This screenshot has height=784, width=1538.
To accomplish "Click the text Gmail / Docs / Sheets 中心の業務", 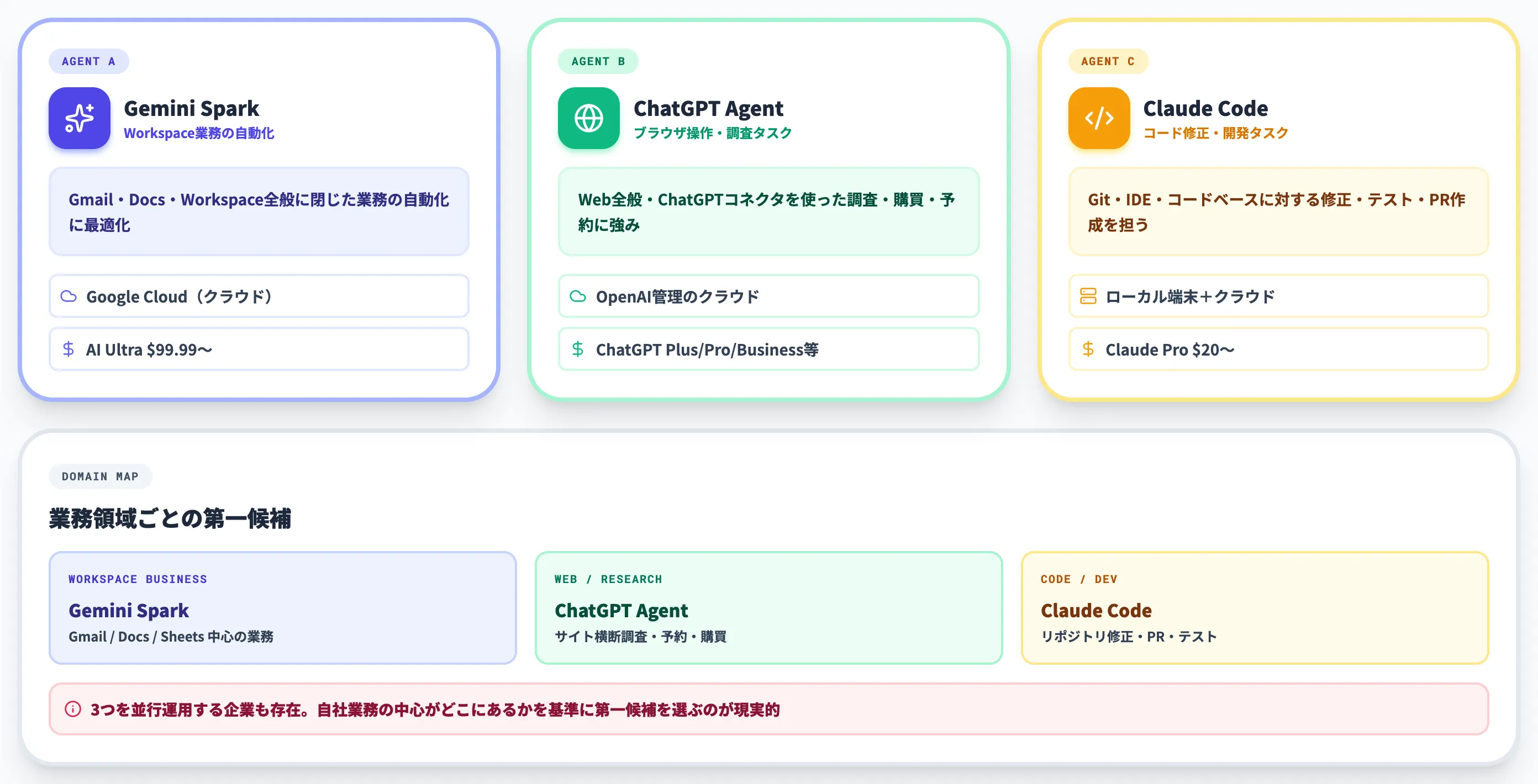I will pos(171,637).
